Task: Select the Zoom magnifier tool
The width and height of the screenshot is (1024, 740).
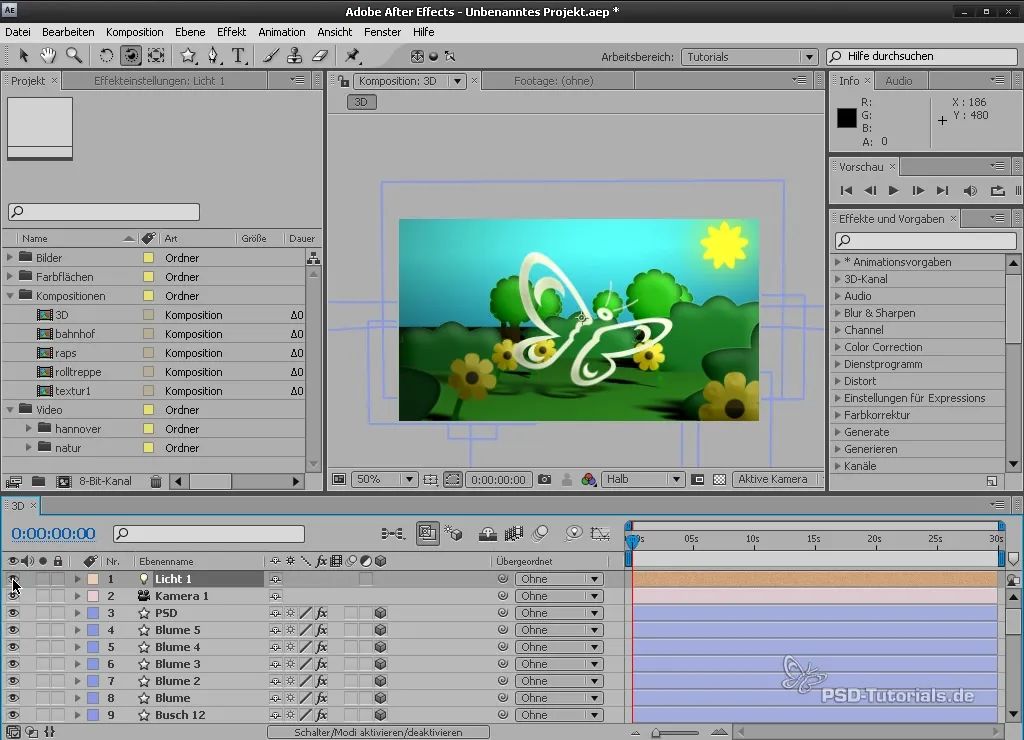Action: point(74,56)
